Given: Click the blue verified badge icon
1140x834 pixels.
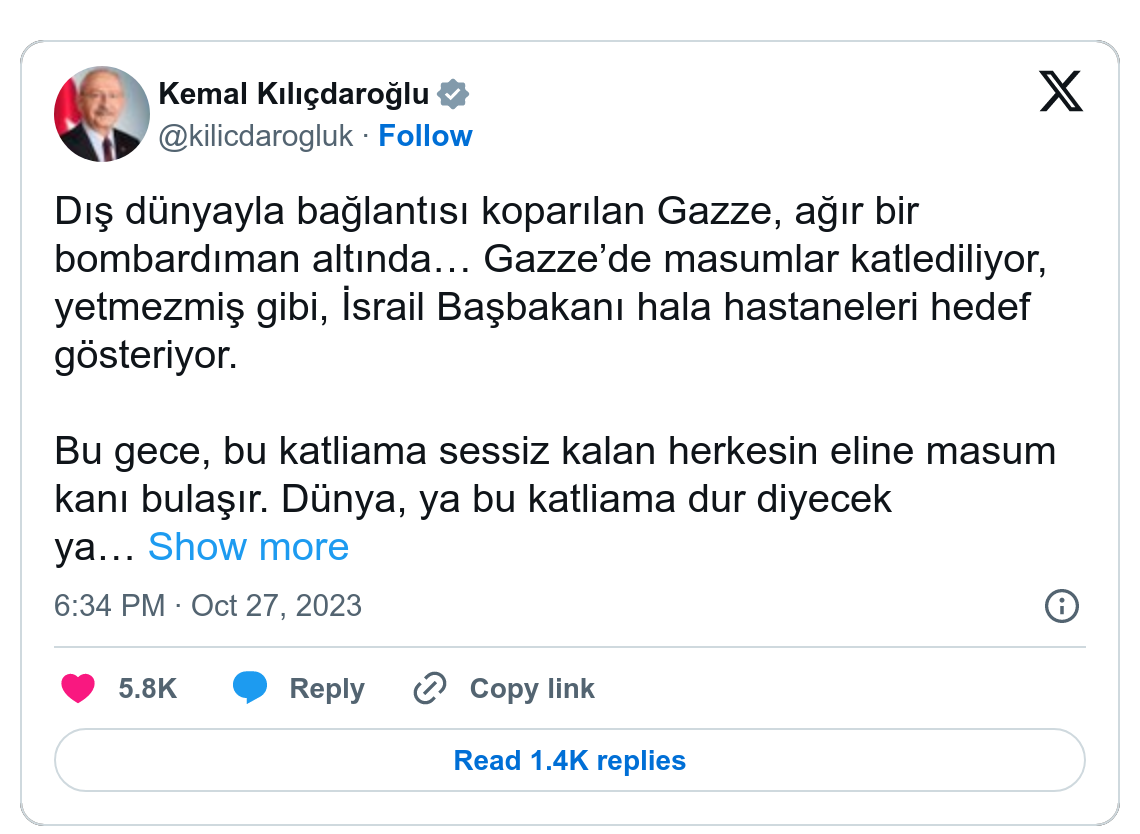Looking at the screenshot, I should click(x=453, y=95).
